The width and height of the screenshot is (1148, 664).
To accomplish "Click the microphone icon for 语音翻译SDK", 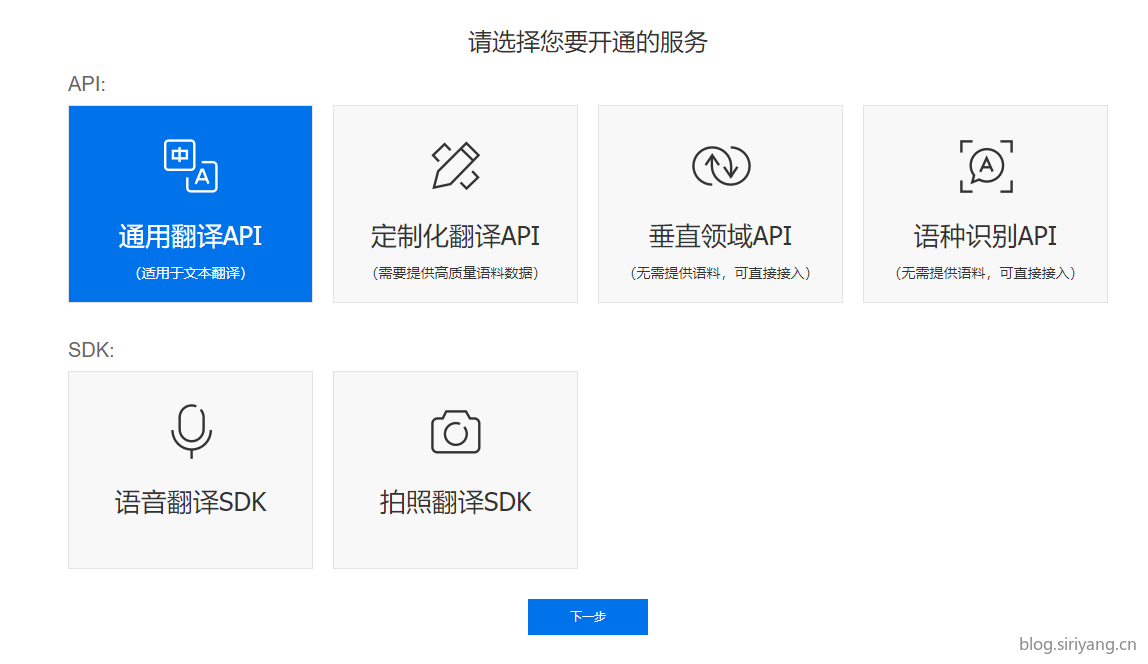I will 190,432.
